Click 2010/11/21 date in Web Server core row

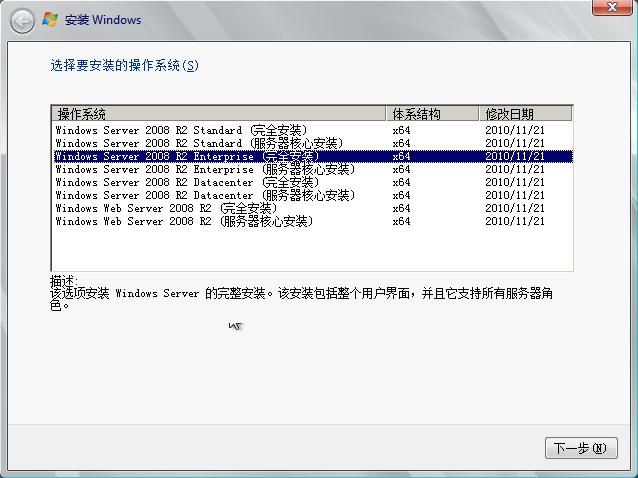(515, 221)
